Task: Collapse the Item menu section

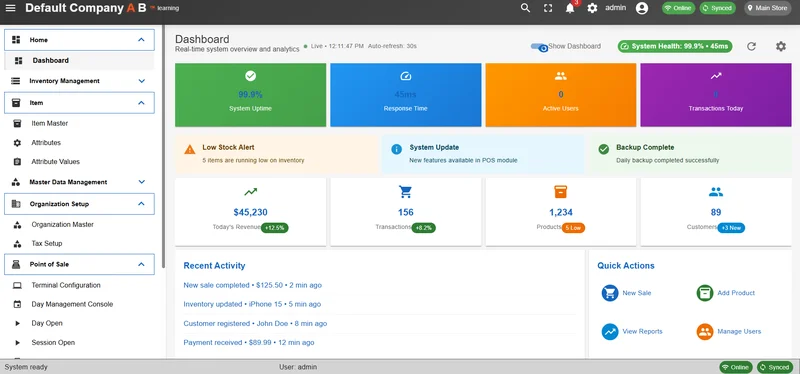Action: tap(79, 103)
